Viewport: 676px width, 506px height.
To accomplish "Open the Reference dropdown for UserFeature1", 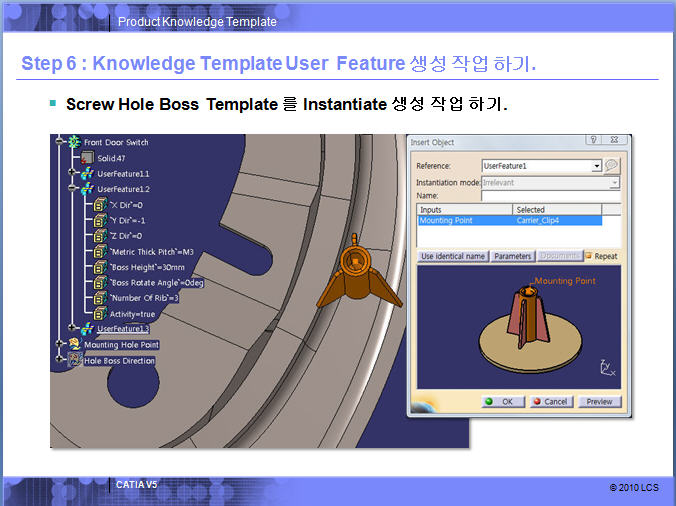I will pyautogui.click(x=597, y=165).
